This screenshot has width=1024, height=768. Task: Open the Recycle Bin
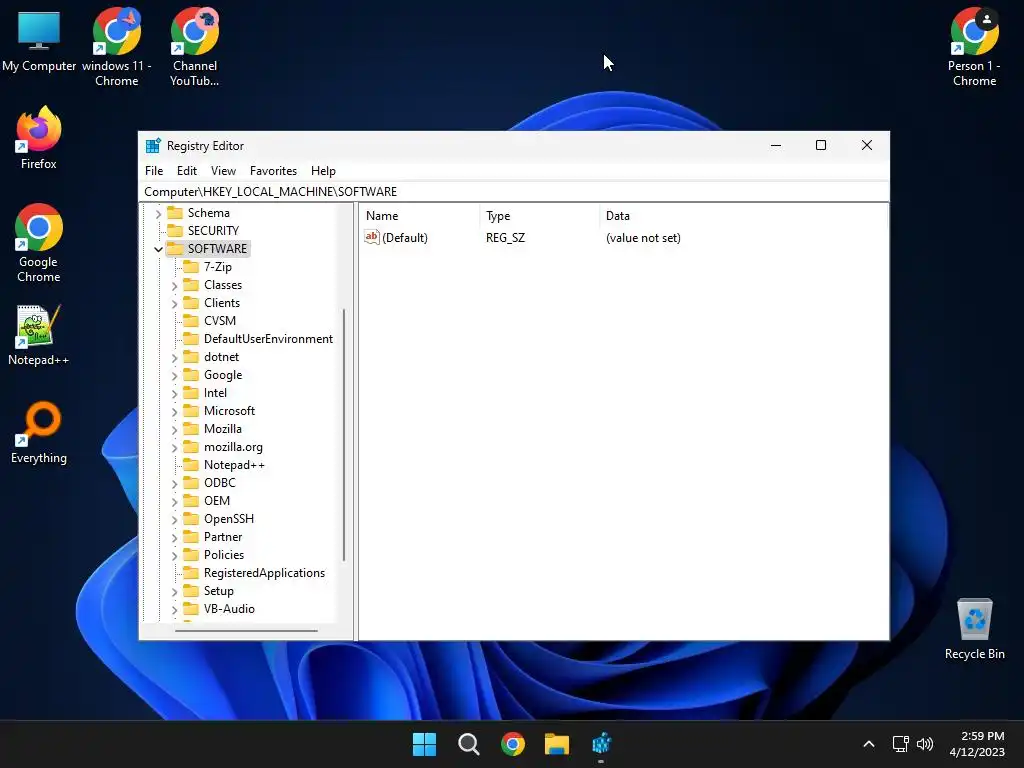pos(974,629)
